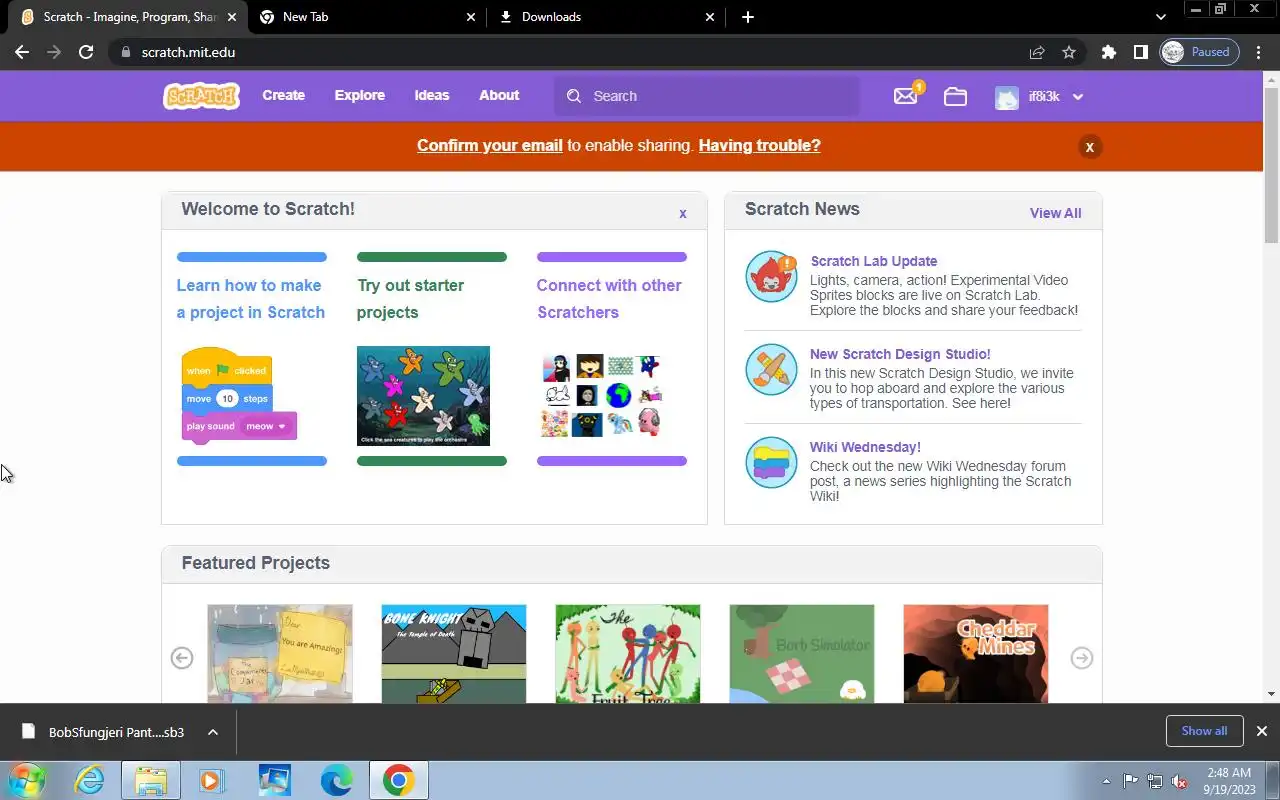The height and width of the screenshot is (800, 1280).
Task: Open the Bone Knight featured project
Action: 454,654
